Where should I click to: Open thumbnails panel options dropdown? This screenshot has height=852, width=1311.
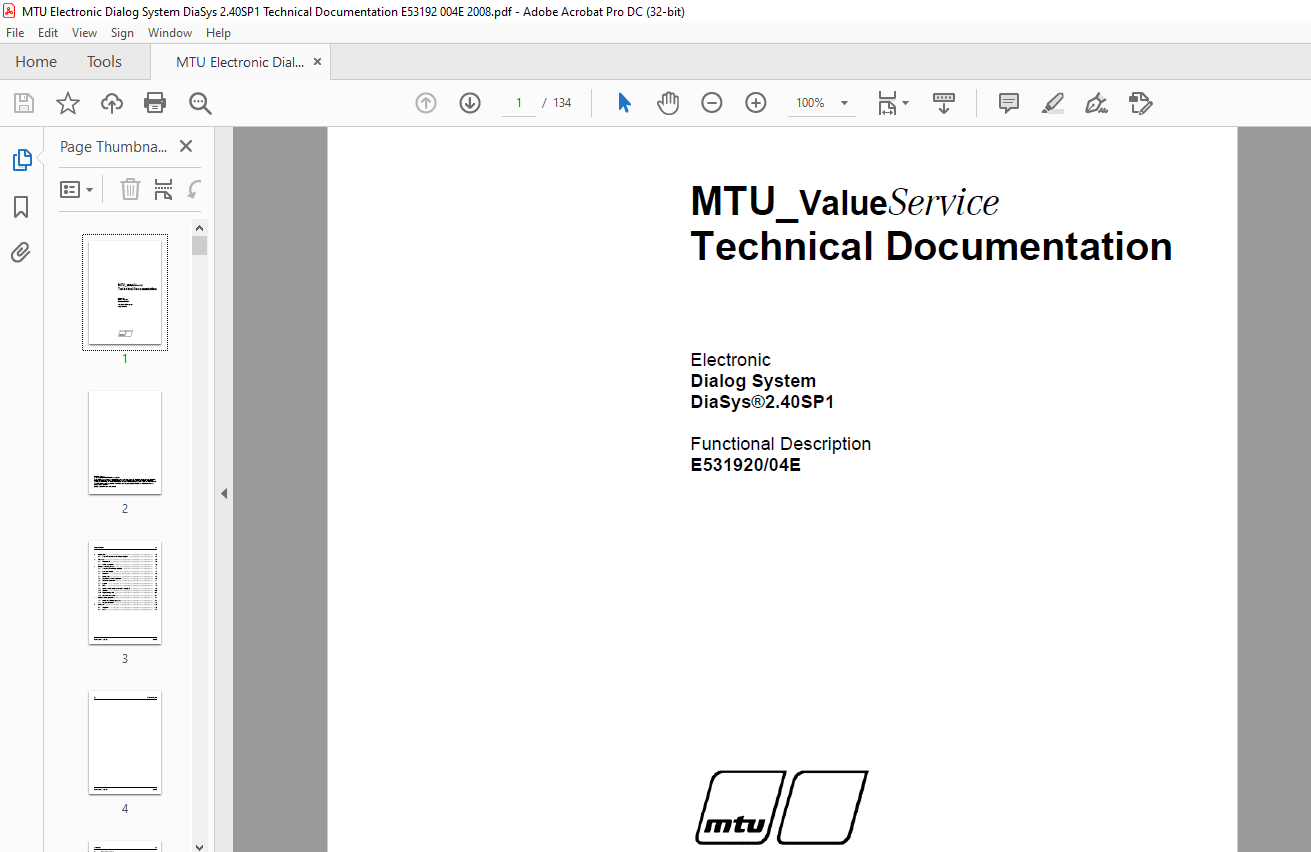[77, 189]
